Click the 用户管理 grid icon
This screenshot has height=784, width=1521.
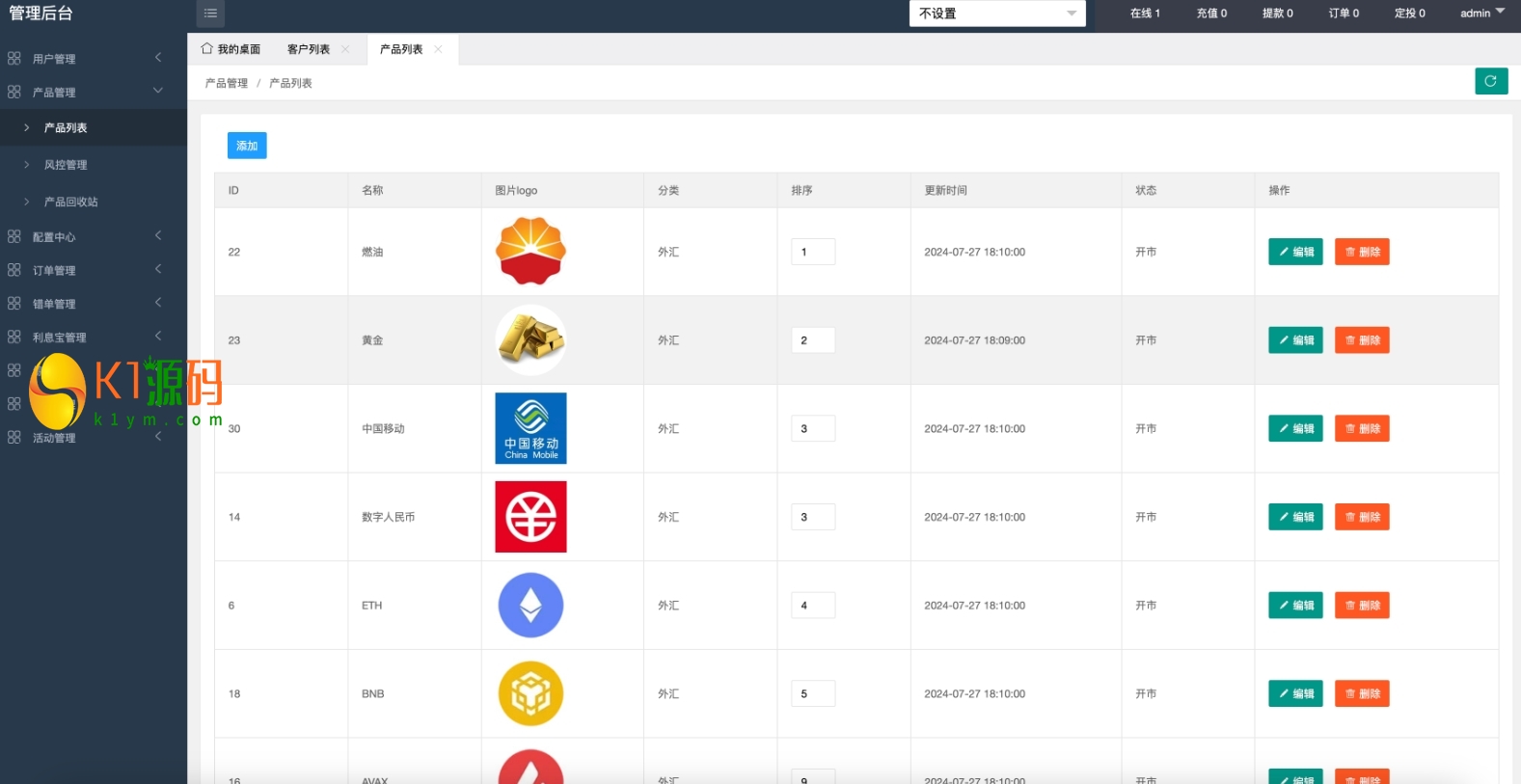click(14, 58)
